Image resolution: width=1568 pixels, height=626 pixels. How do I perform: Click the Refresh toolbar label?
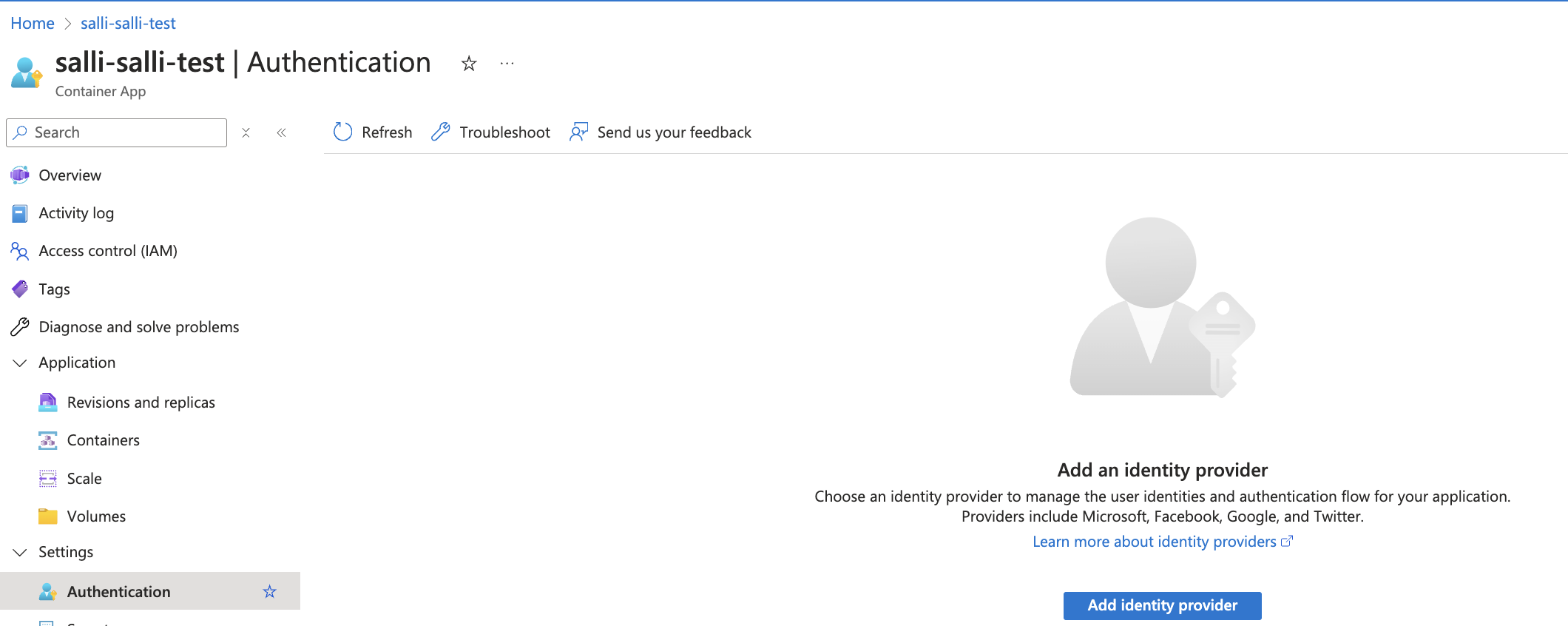click(x=387, y=132)
